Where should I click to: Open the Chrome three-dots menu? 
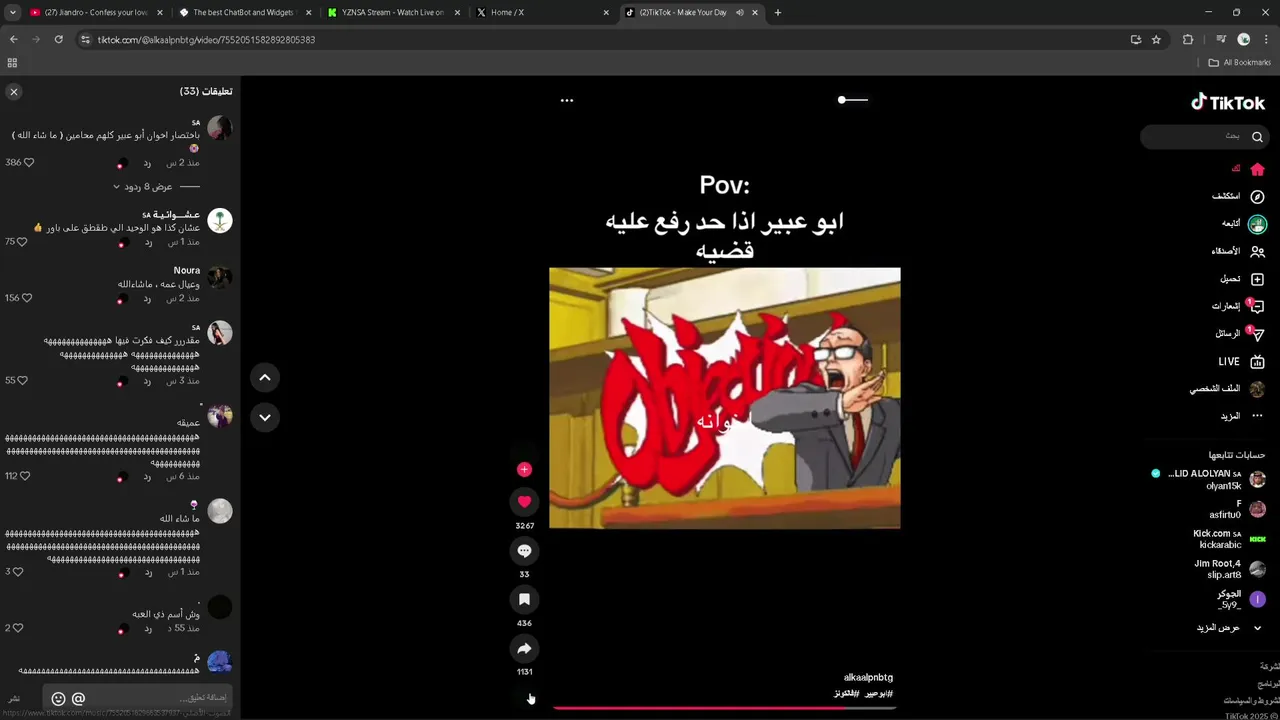coord(1266,39)
